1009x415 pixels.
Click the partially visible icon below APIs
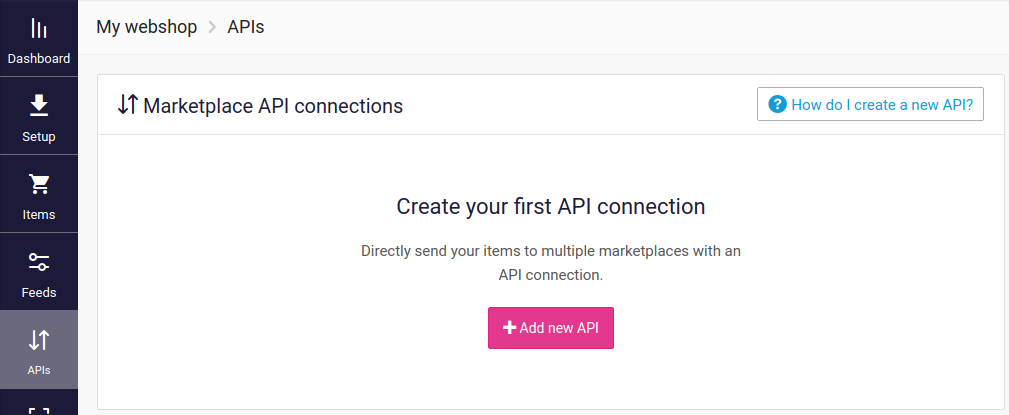coord(39,410)
